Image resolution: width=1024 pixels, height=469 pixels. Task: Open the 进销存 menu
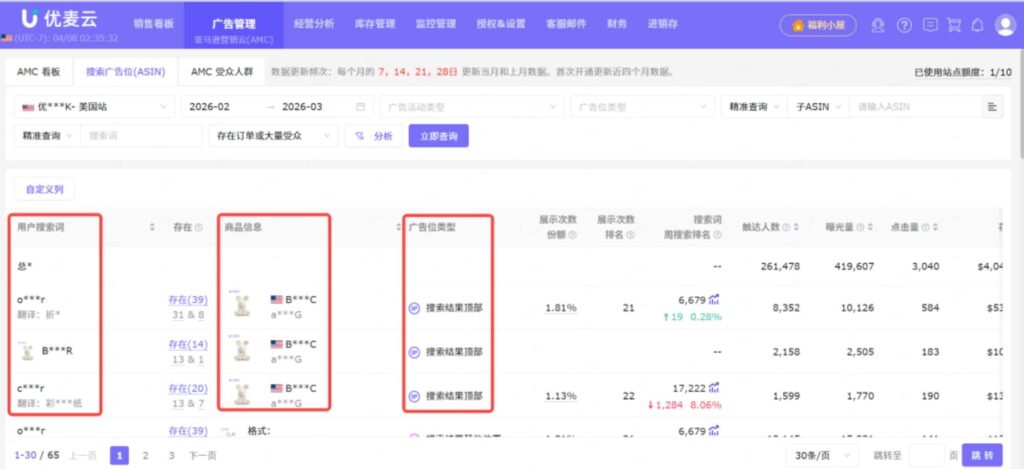pos(662,24)
